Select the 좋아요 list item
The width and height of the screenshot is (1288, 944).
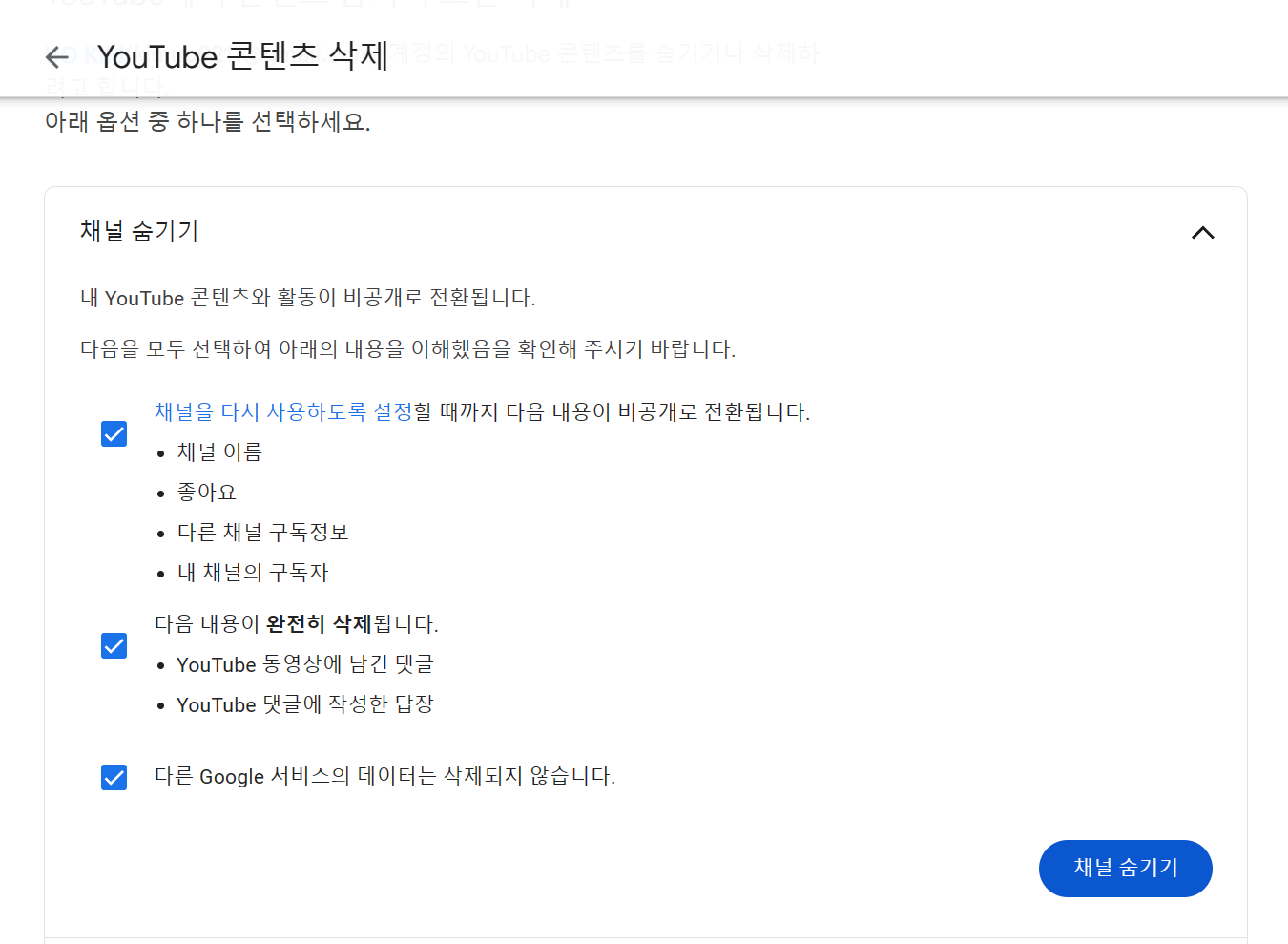click(207, 493)
